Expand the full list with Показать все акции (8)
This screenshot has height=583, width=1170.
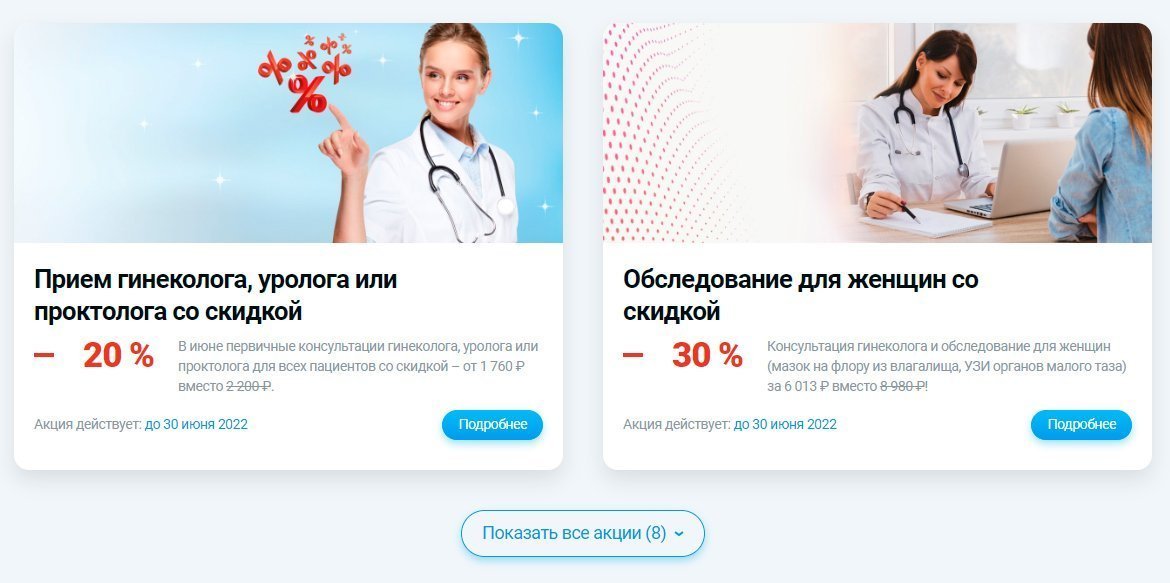click(583, 534)
